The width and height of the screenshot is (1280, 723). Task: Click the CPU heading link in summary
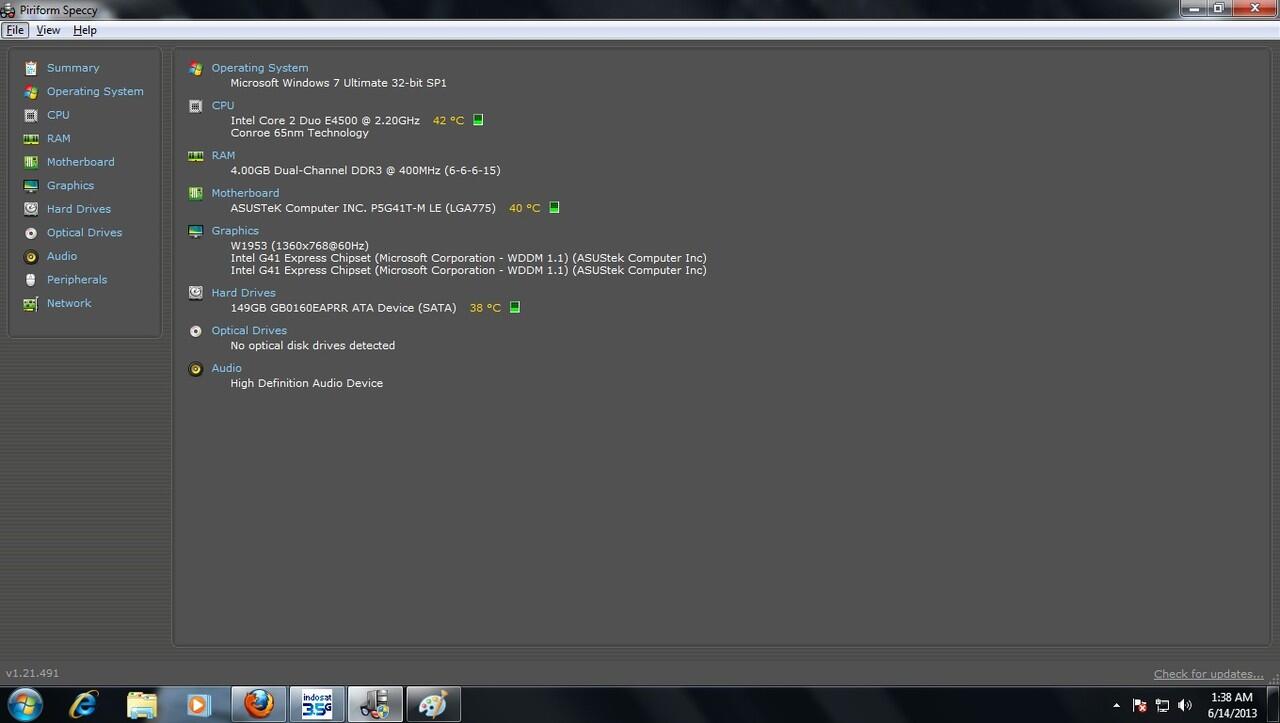click(x=223, y=105)
